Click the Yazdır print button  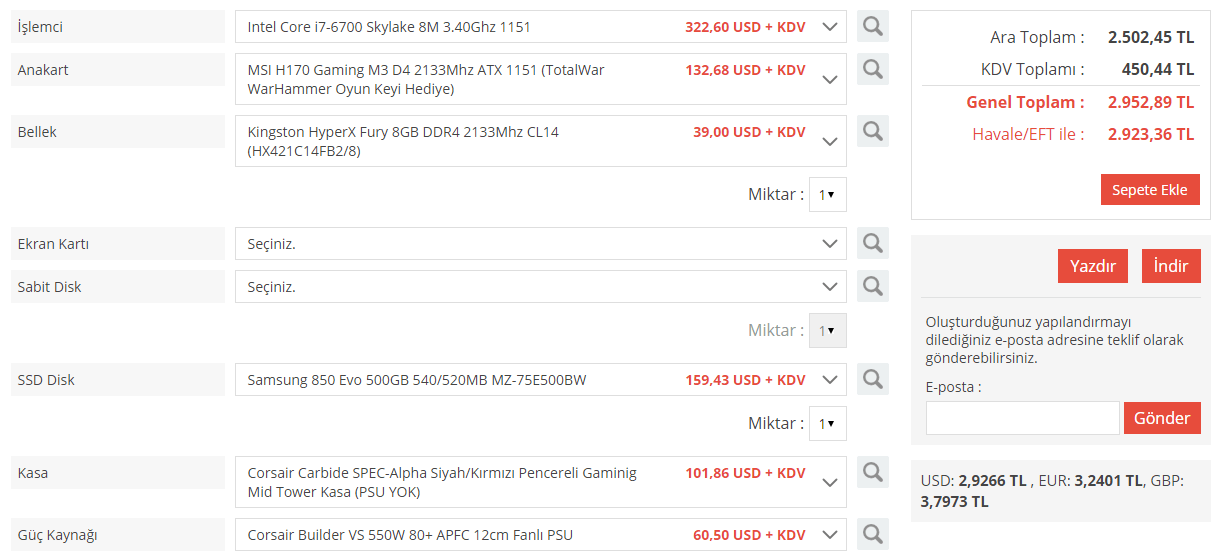(x=1093, y=266)
